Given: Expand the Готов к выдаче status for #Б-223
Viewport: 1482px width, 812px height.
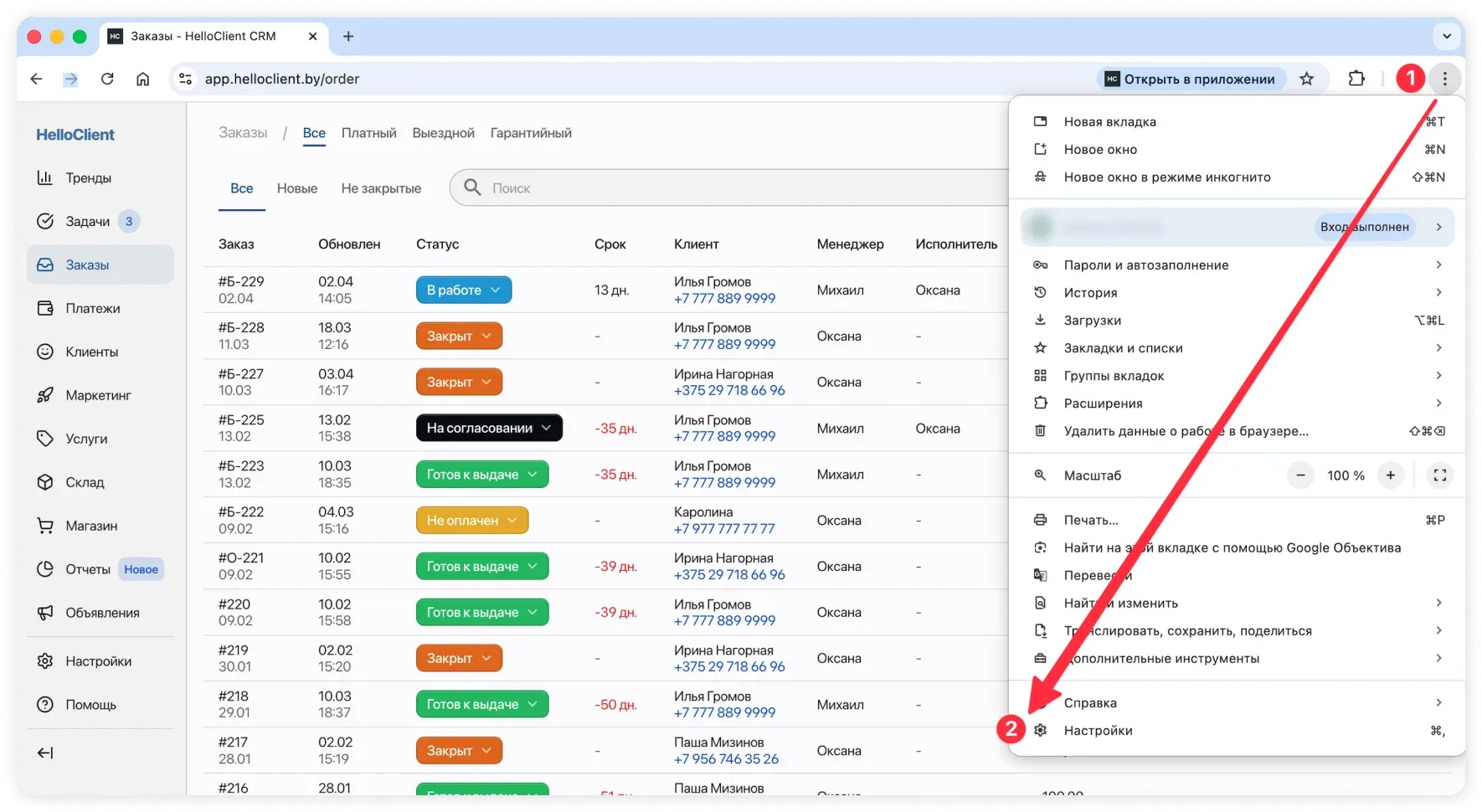Looking at the screenshot, I should tap(481, 474).
